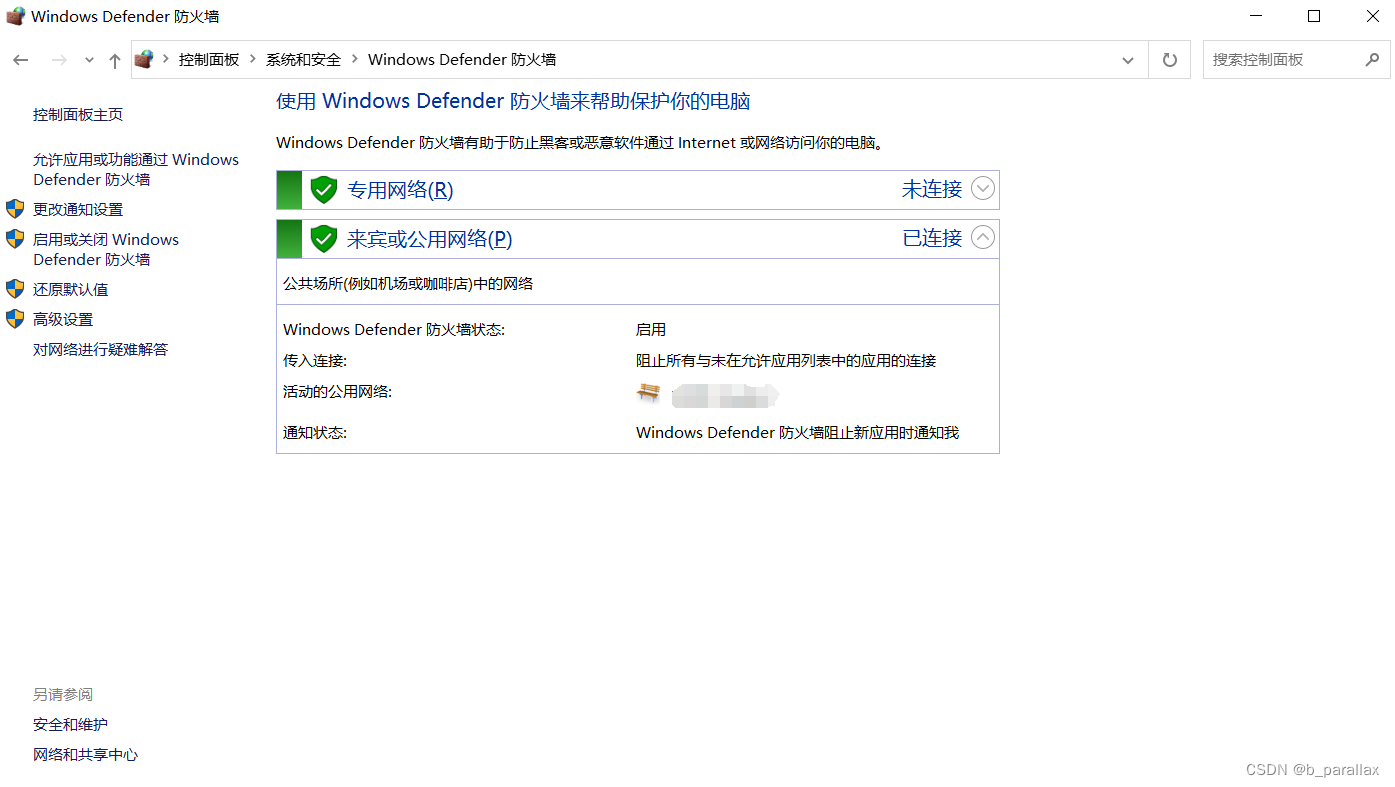Open 高级设置 link
This screenshot has height=787, width=1395.
coord(63,320)
